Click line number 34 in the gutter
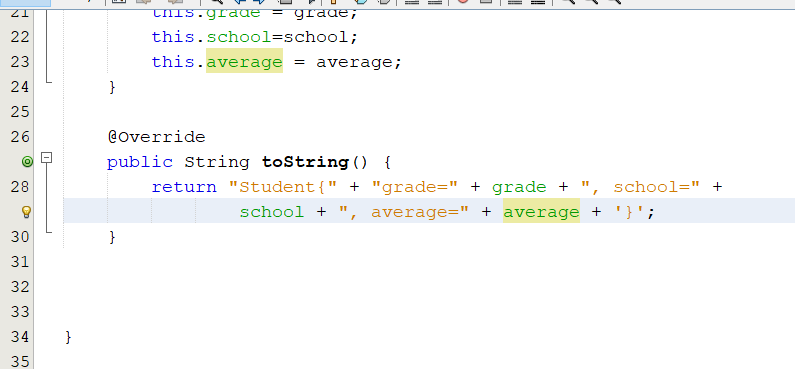 (20, 337)
